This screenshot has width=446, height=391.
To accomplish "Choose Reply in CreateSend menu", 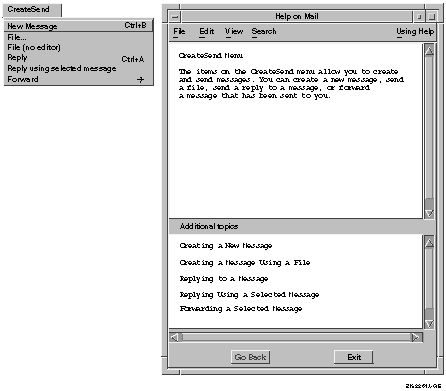I will pyautogui.click(x=79, y=58).
